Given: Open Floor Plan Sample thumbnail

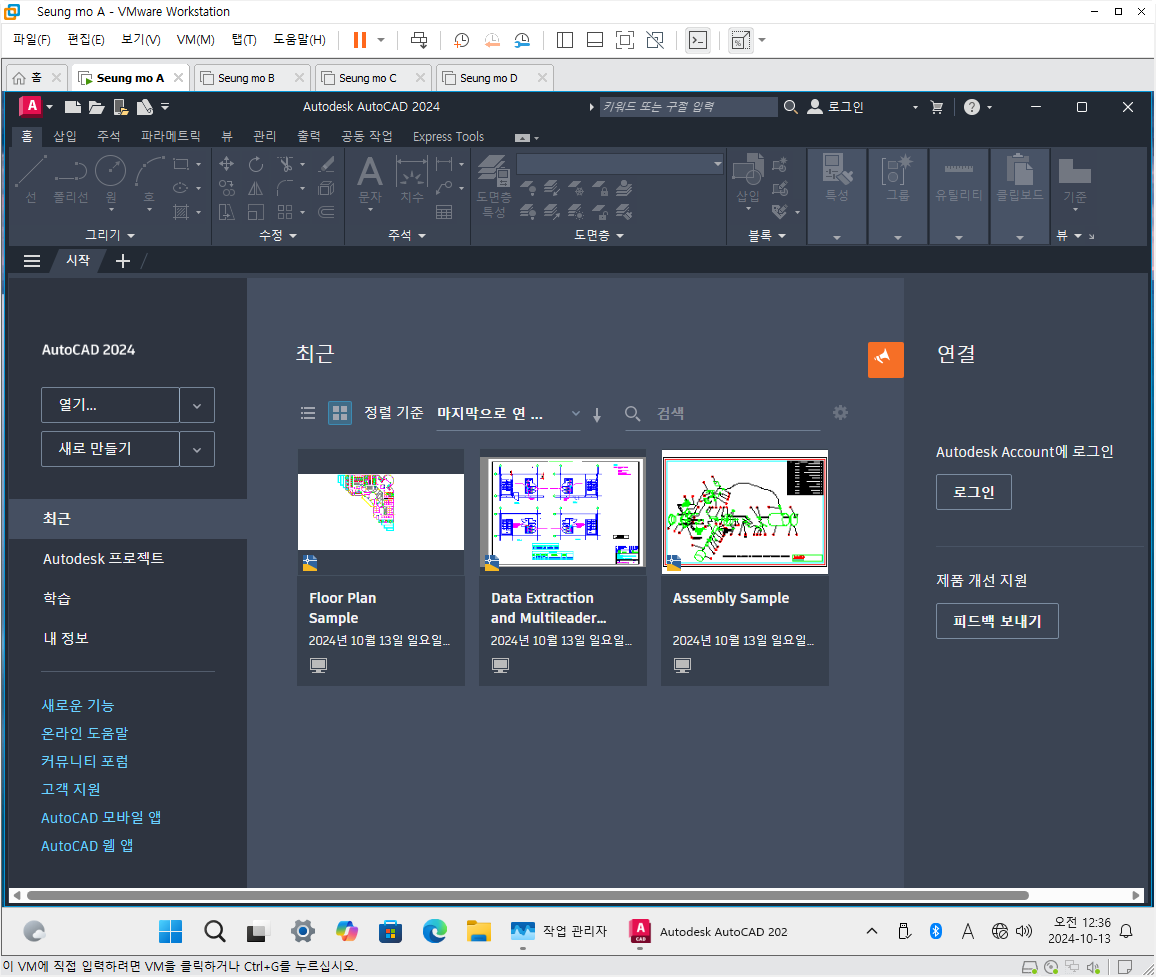Looking at the screenshot, I should (x=380, y=512).
